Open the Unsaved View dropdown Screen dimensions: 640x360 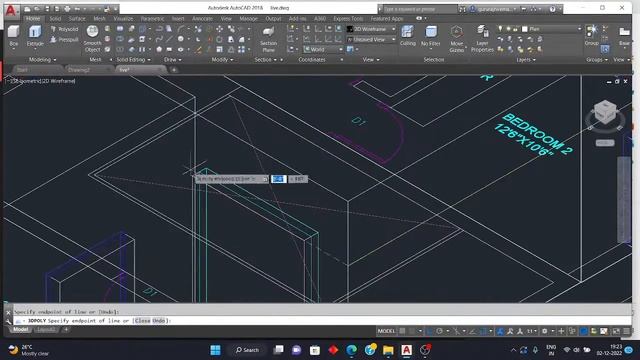coord(371,40)
